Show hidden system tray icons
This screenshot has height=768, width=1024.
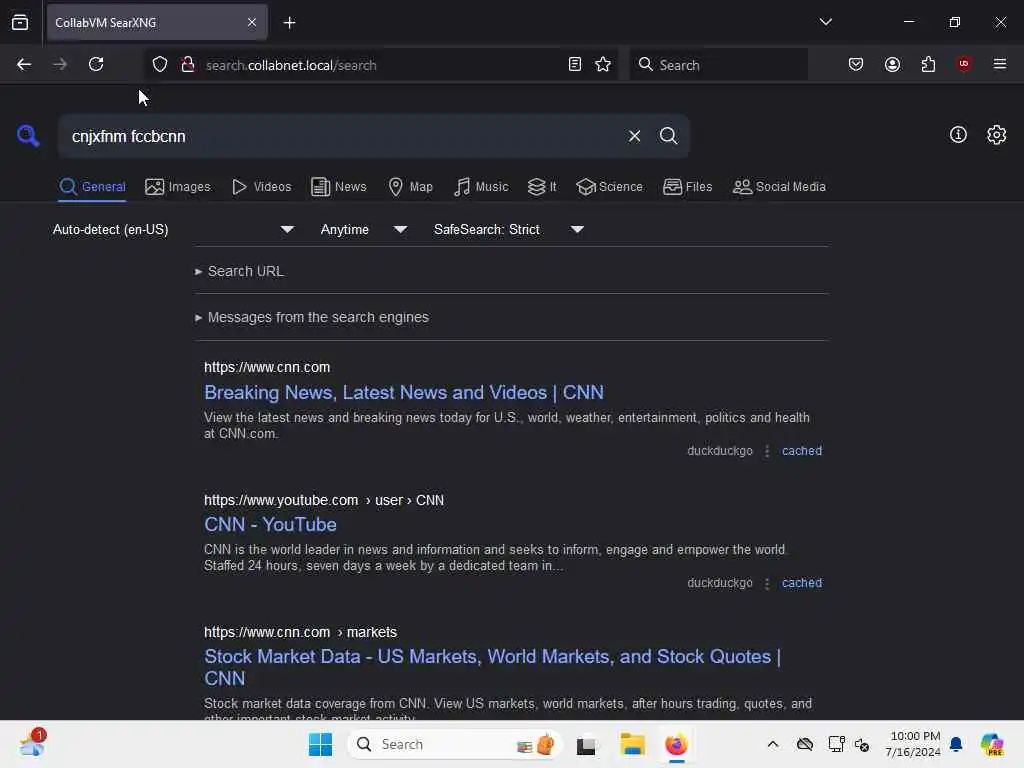(773, 744)
